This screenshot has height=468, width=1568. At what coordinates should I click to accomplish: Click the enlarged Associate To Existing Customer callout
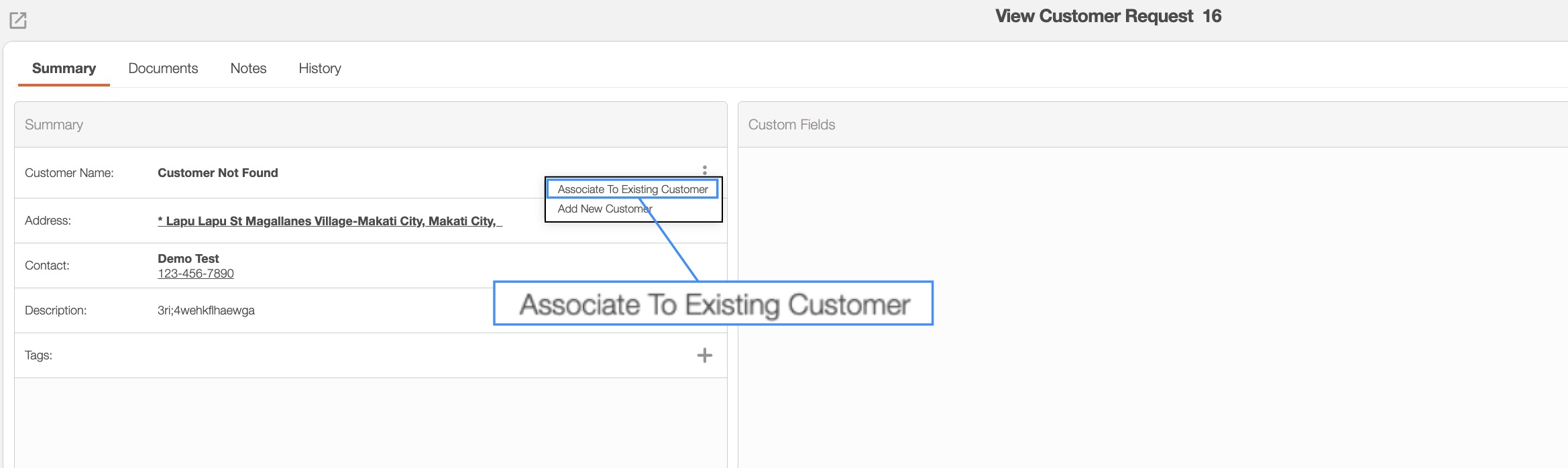point(714,304)
